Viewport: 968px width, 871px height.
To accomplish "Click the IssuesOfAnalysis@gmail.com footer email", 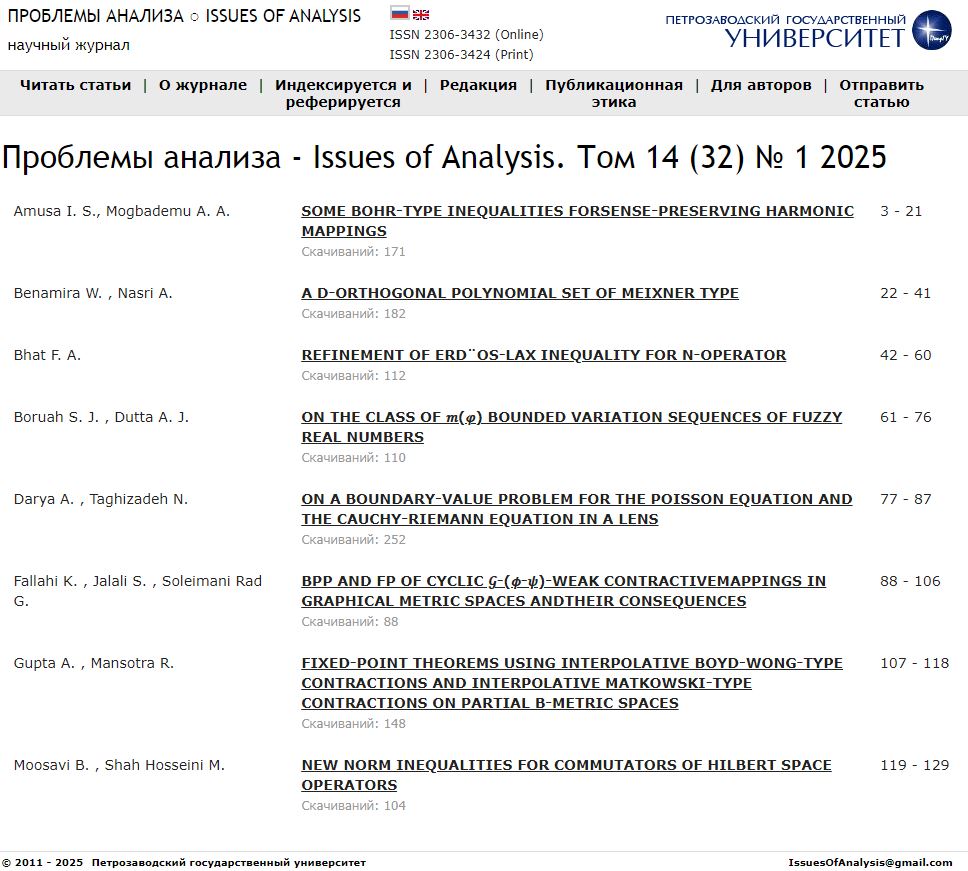I will [x=870, y=862].
